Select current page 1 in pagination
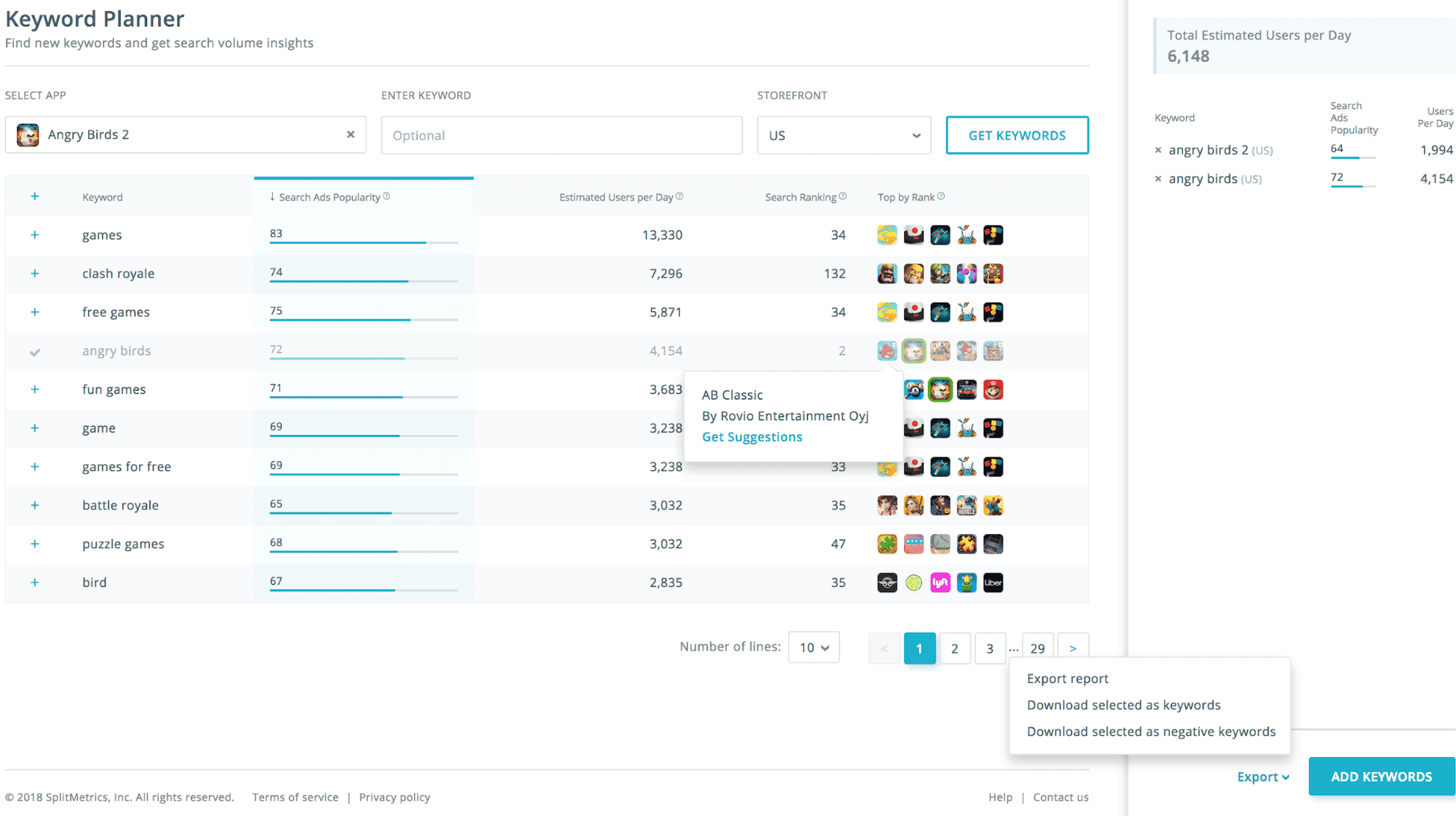This screenshot has width=1456, height=816. point(919,648)
